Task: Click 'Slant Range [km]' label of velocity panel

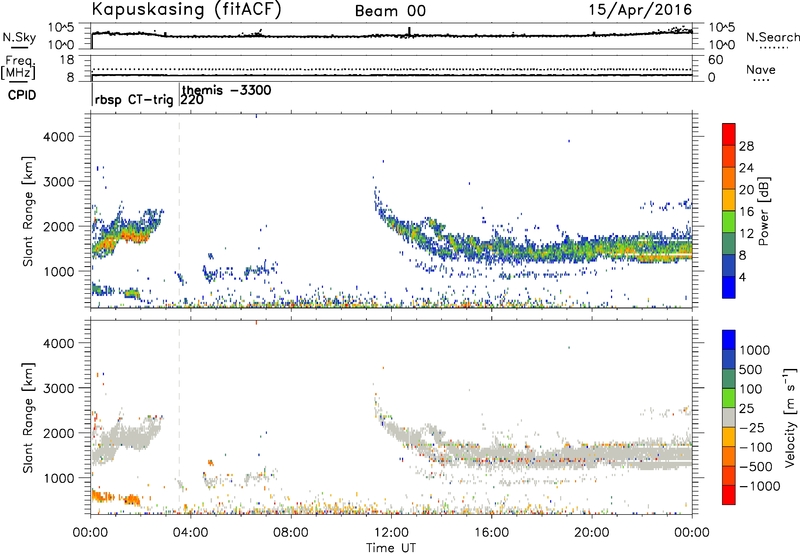Action: [x=28, y=417]
